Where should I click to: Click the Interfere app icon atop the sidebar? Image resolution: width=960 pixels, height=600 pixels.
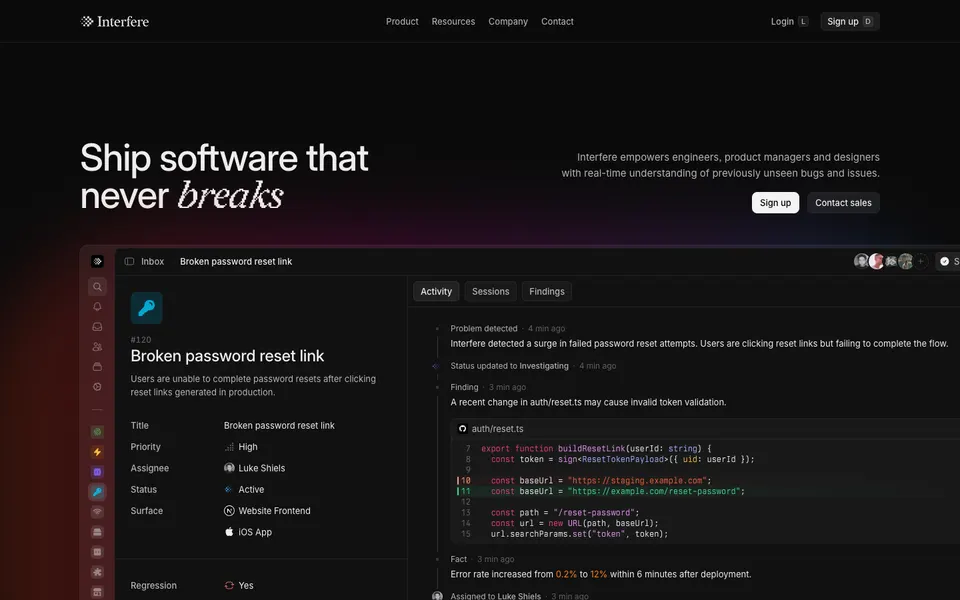click(97, 261)
